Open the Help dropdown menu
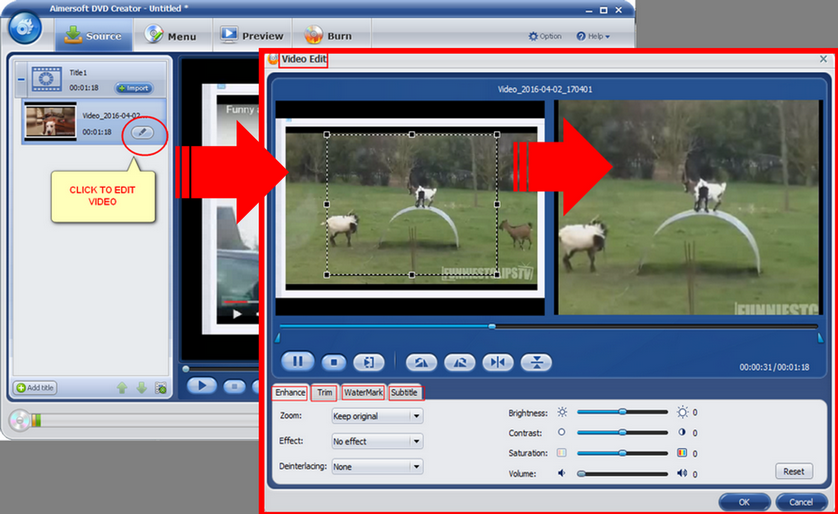The width and height of the screenshot is (838, 514). click(x=593, y=36)
